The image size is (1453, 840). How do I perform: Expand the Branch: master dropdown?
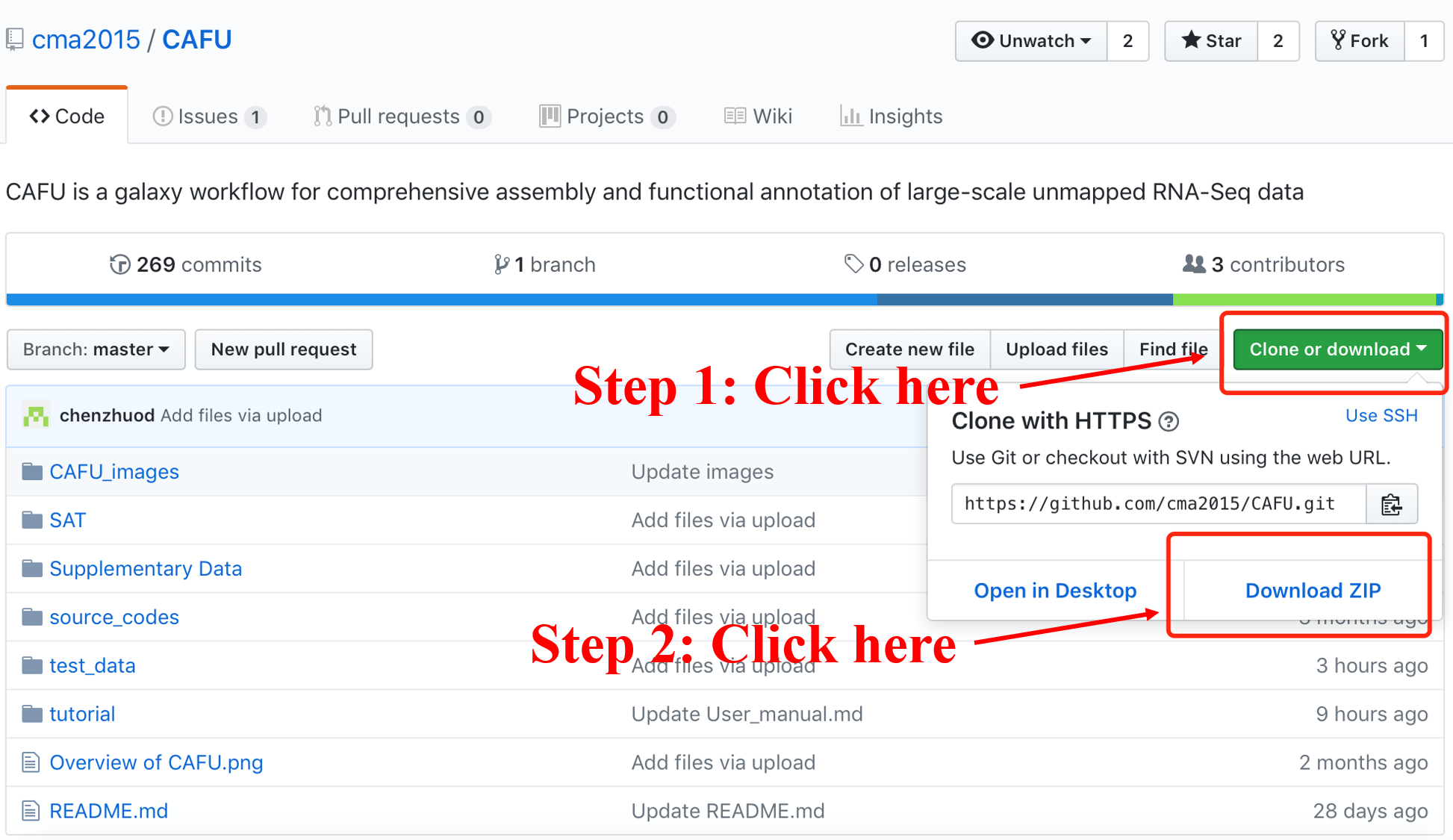coord(96,349)
